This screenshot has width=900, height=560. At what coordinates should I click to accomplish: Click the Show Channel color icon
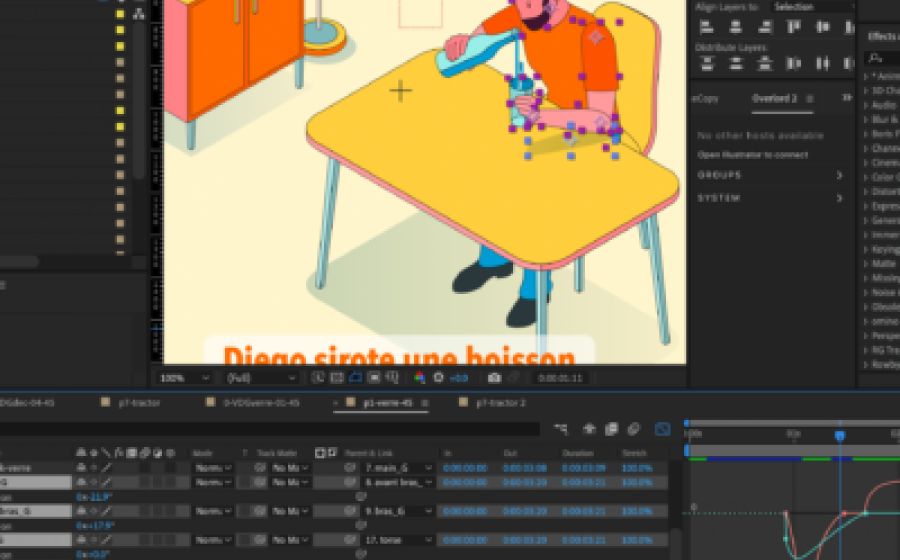[x=420, y=378]
